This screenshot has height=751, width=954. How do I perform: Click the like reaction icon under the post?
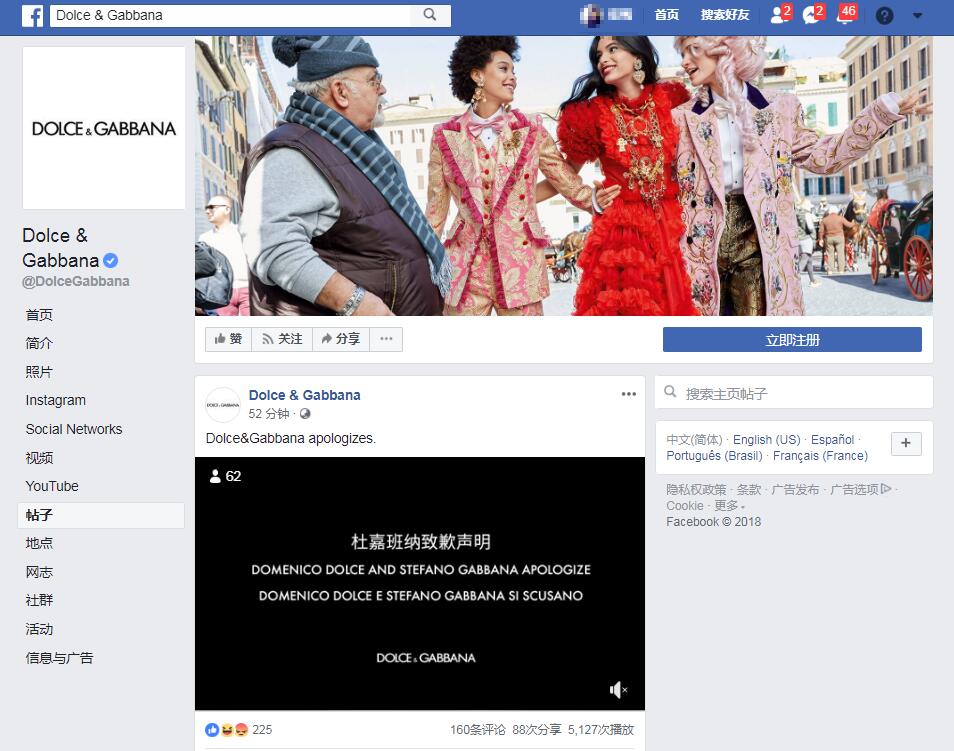click(x=212, y=730)
